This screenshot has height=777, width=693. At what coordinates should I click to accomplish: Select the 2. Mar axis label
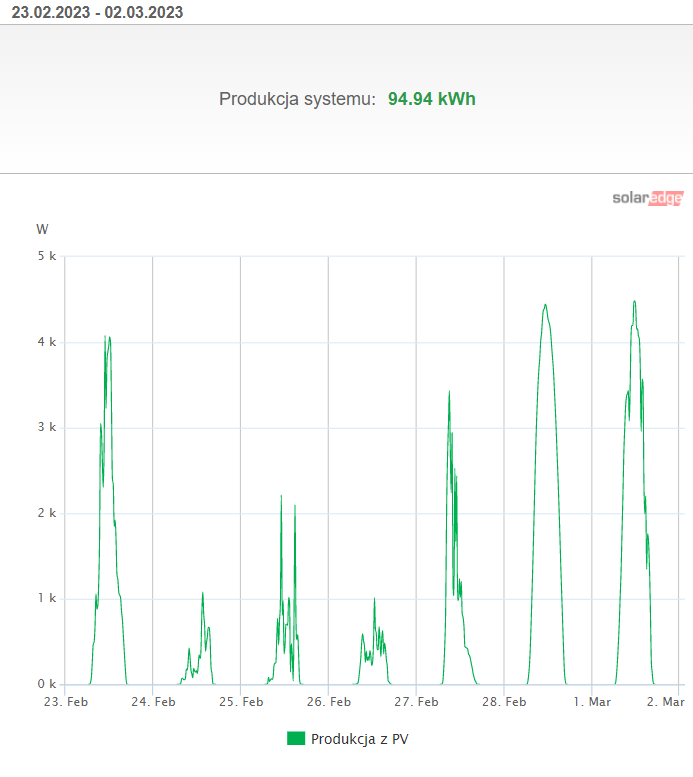point(666,702)
